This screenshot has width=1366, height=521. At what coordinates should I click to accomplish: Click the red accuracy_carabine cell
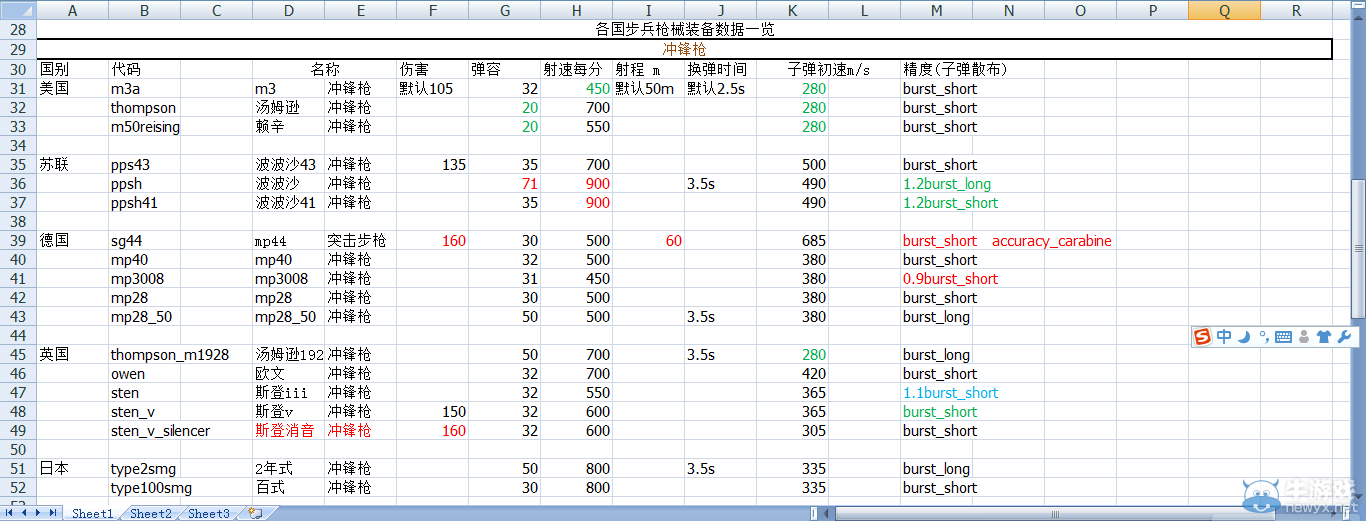pos(1052,241)
